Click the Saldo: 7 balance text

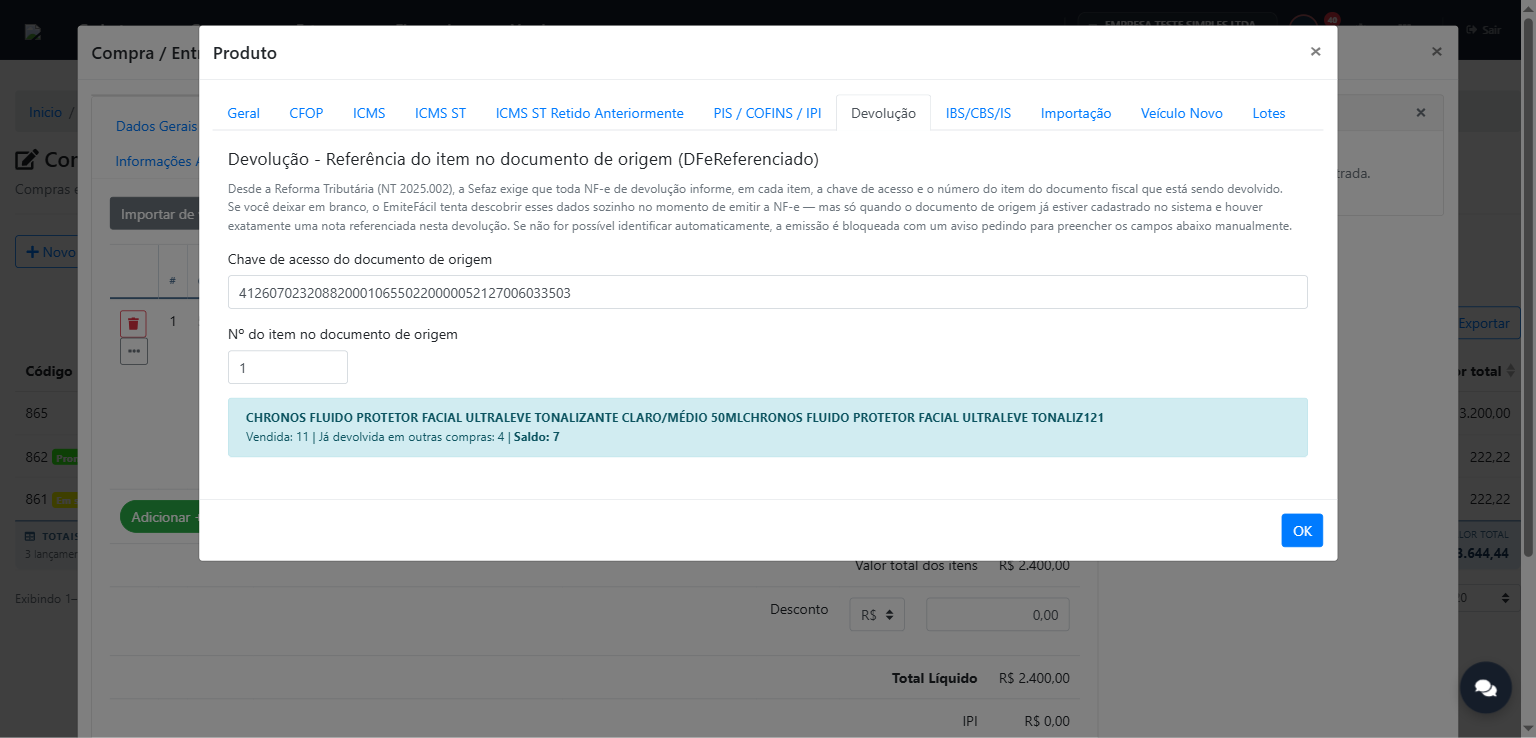click(536, 437)
